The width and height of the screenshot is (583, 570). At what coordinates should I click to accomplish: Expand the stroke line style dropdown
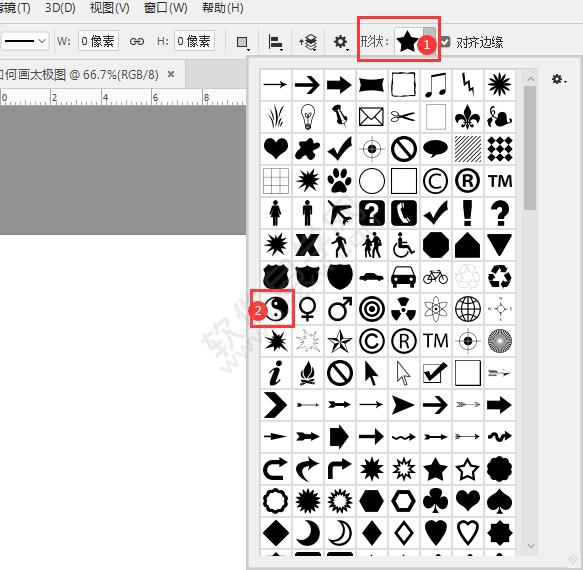25,41
